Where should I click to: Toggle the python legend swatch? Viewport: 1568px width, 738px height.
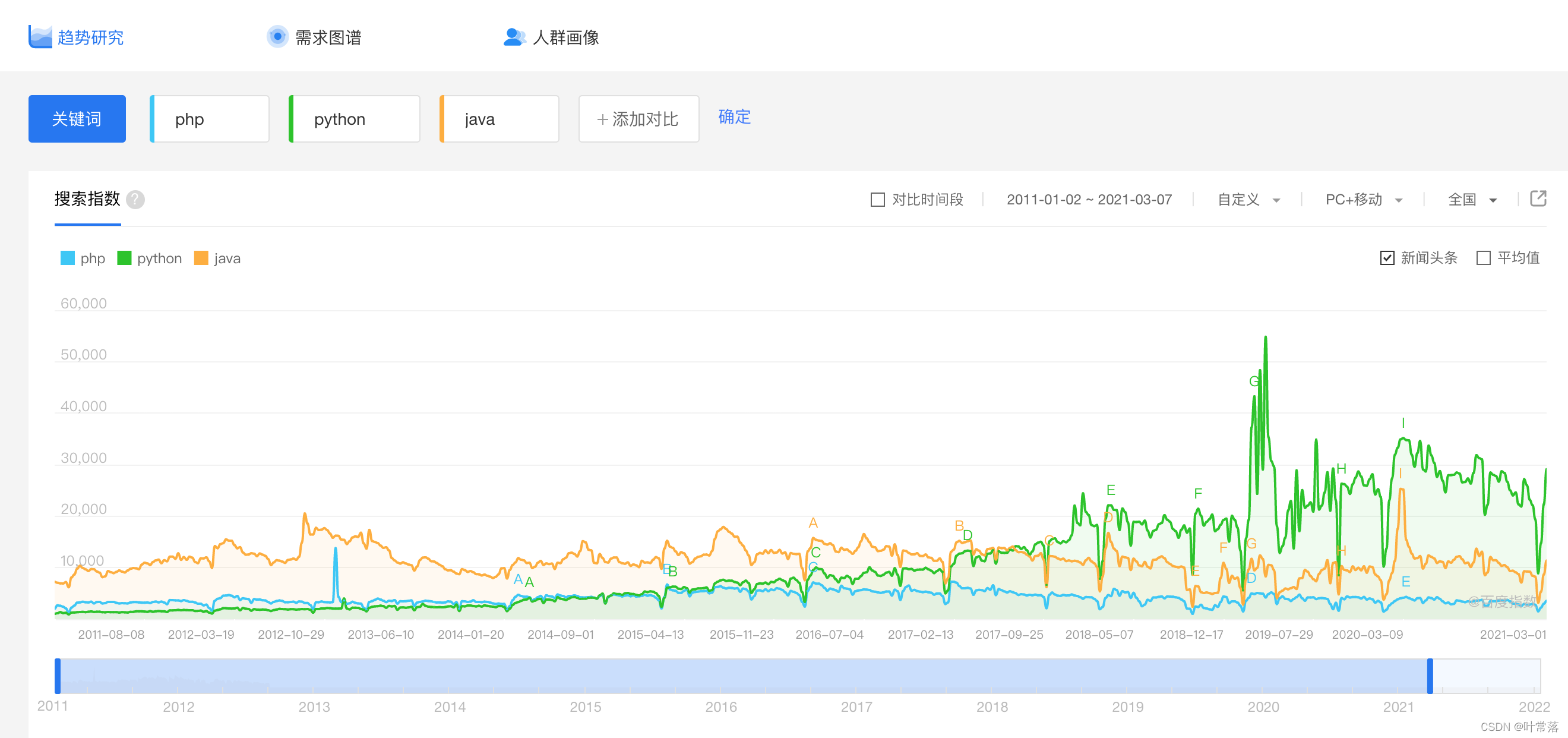click(124, 258)
